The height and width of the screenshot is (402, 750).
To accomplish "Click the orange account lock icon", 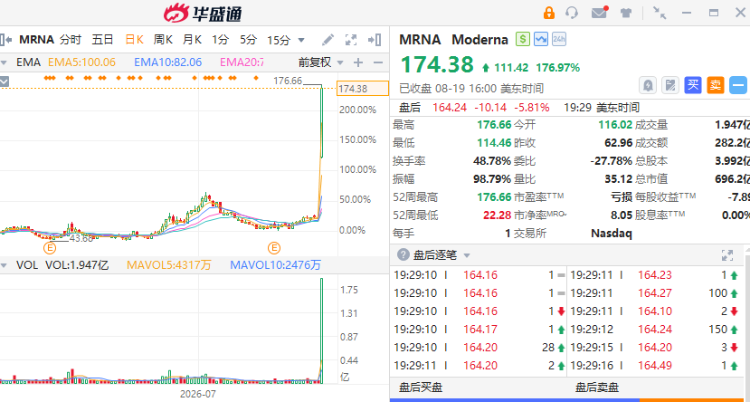I will click(x=549, y=12).
